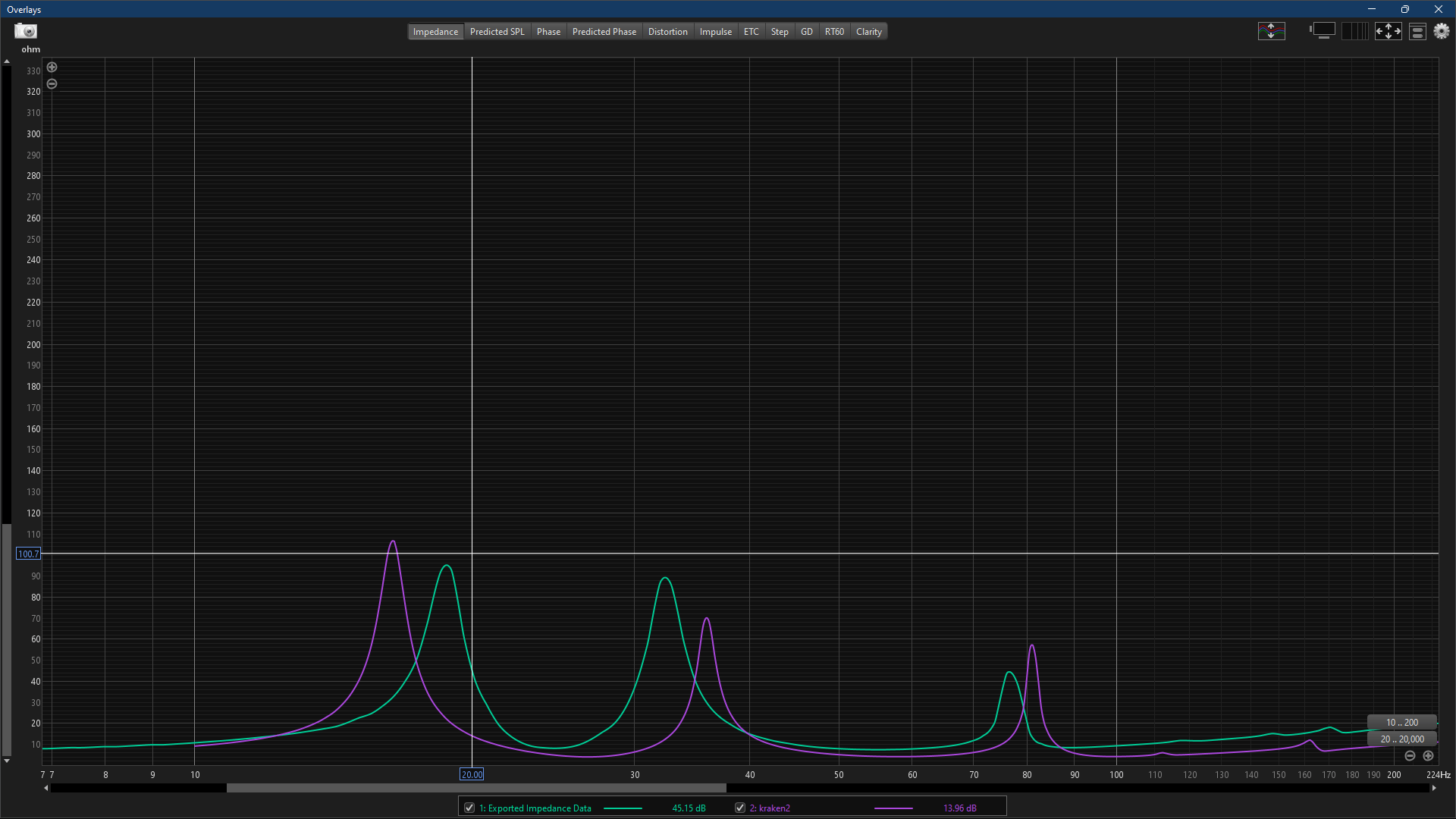1456x819 pixels.
Task: Zoom in horizontal frequency axis
Action: [x=1428, y=756]
